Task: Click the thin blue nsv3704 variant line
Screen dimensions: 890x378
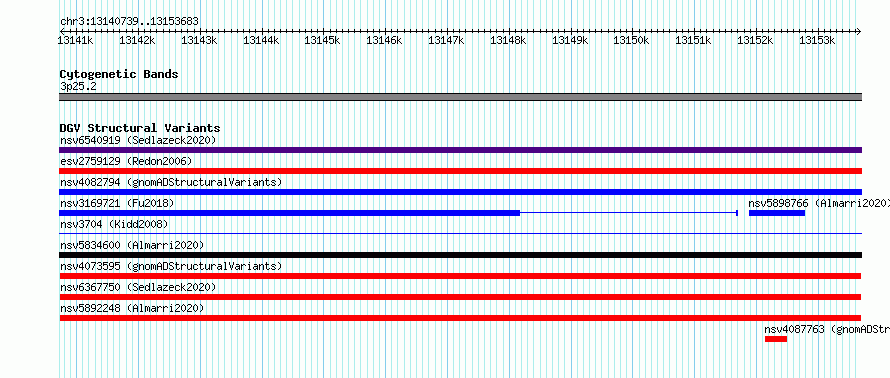Action: point(460,233)
